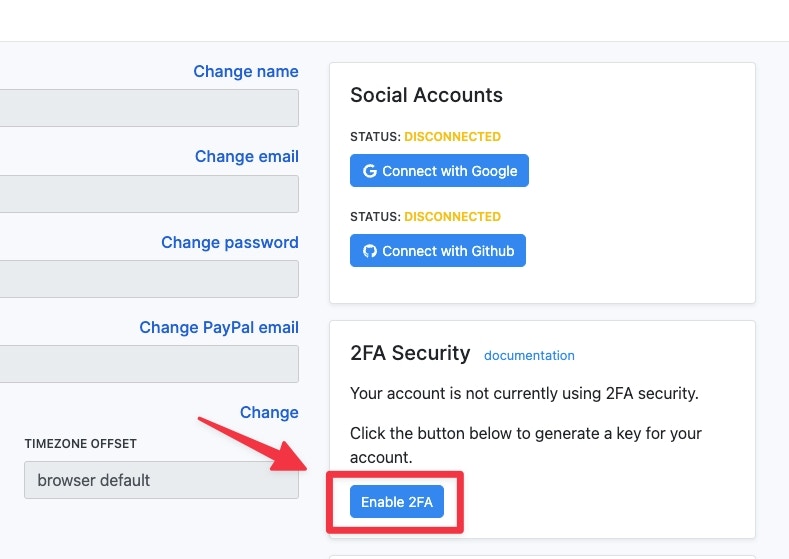Click the DISCONNECTED status above Github button
The width and height of the screenshot is (789, 559).
click(x=452, y=217)
